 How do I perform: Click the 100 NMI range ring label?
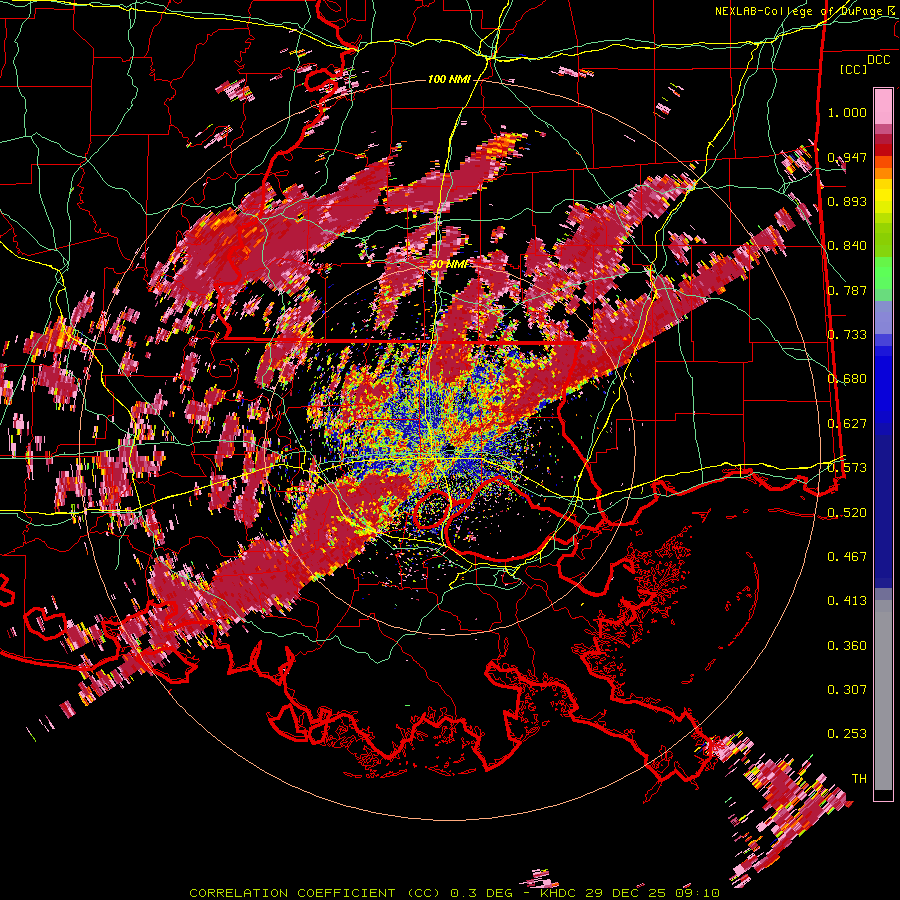449,79
